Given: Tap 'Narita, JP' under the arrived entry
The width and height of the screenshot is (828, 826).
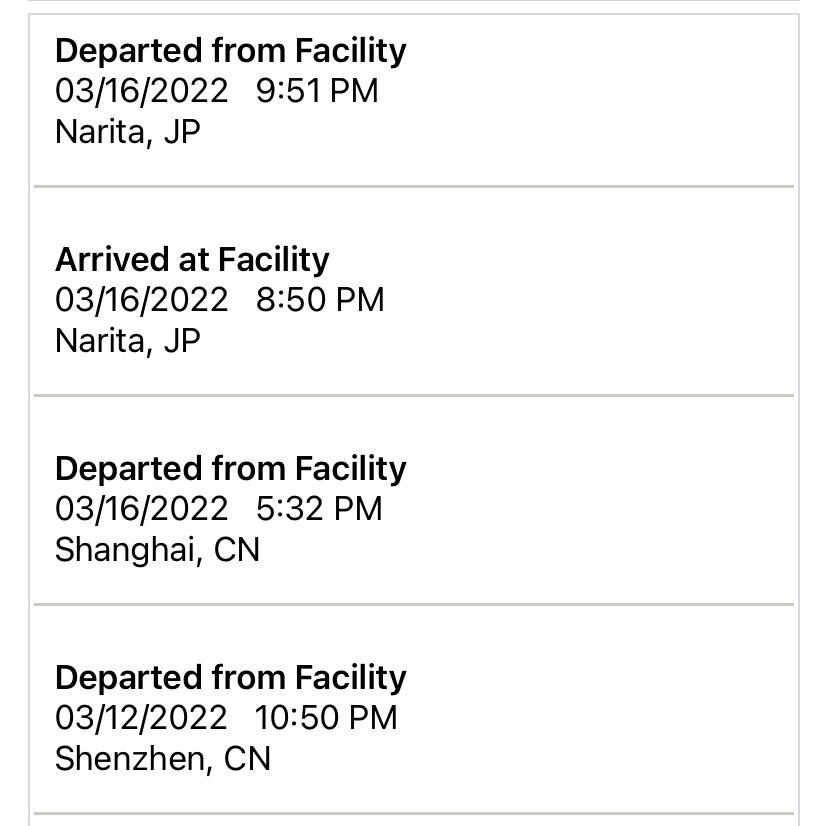Looking at the screenshot, I should [128, 341].
